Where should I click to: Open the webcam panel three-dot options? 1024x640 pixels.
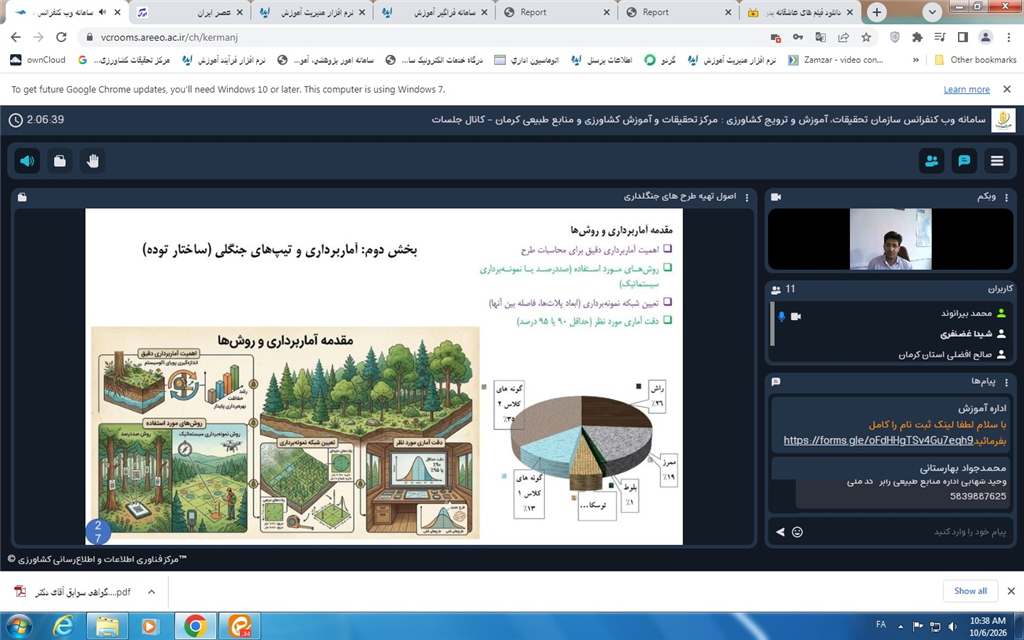click(1006, 197)
